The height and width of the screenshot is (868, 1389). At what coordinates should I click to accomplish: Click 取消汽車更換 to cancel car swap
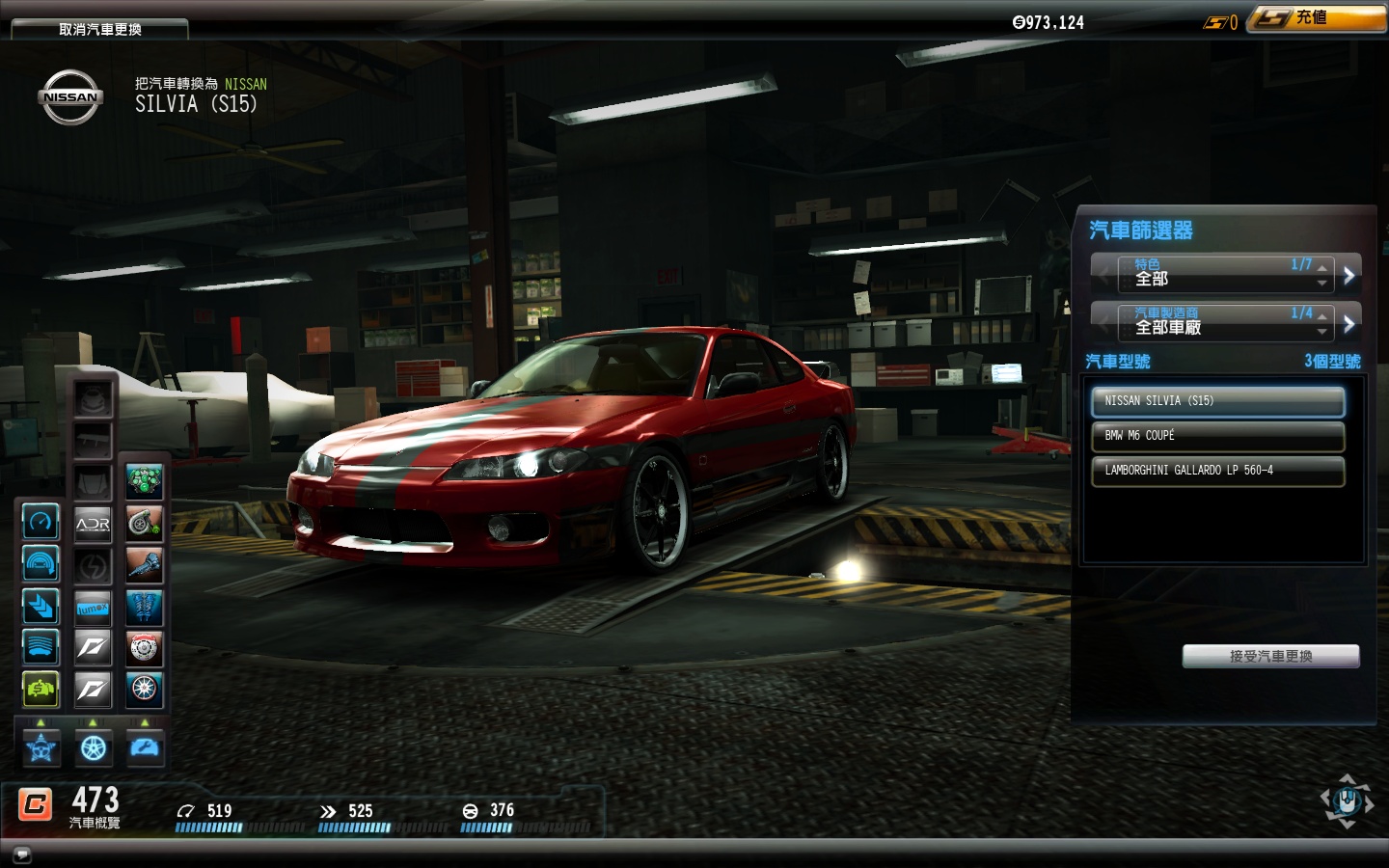coord(99,30)
